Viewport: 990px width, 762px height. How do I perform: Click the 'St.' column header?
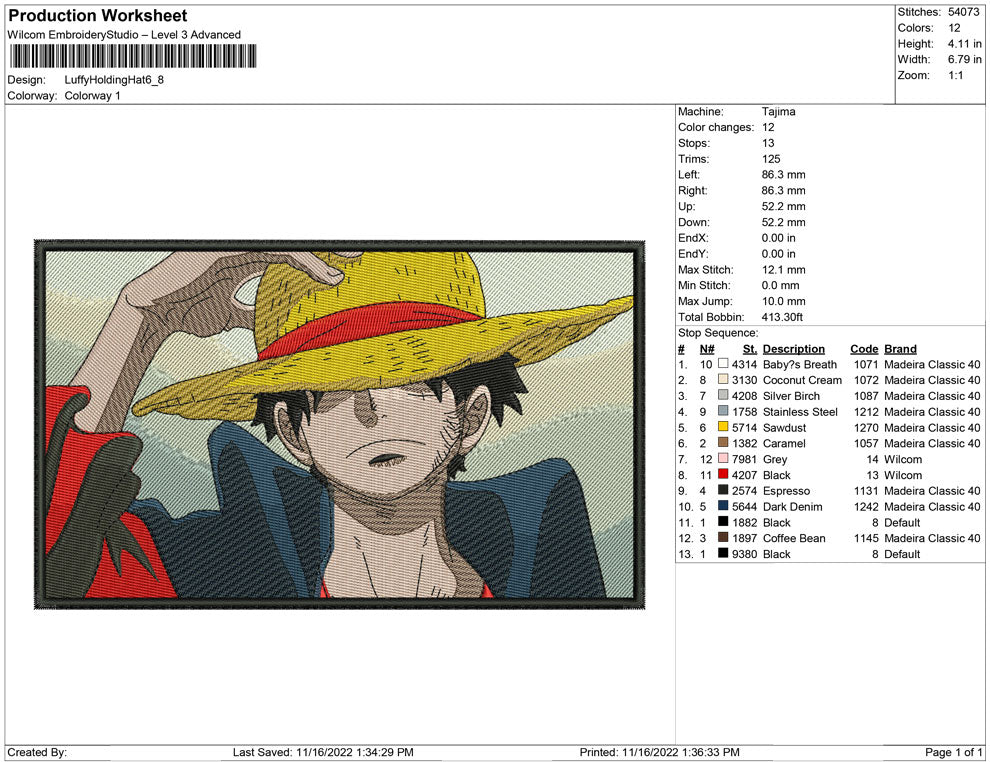coord(749,348)
